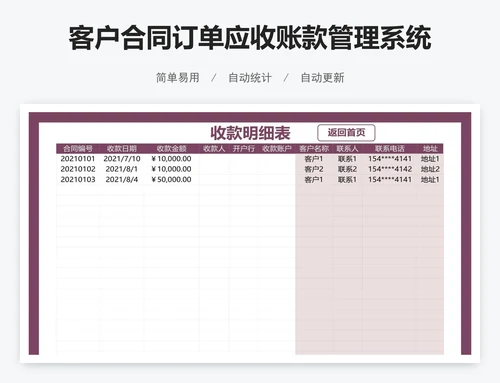Select the 客户名称 column header
The height and width of the screenshot is (383, 500).
tap(314, 149)
